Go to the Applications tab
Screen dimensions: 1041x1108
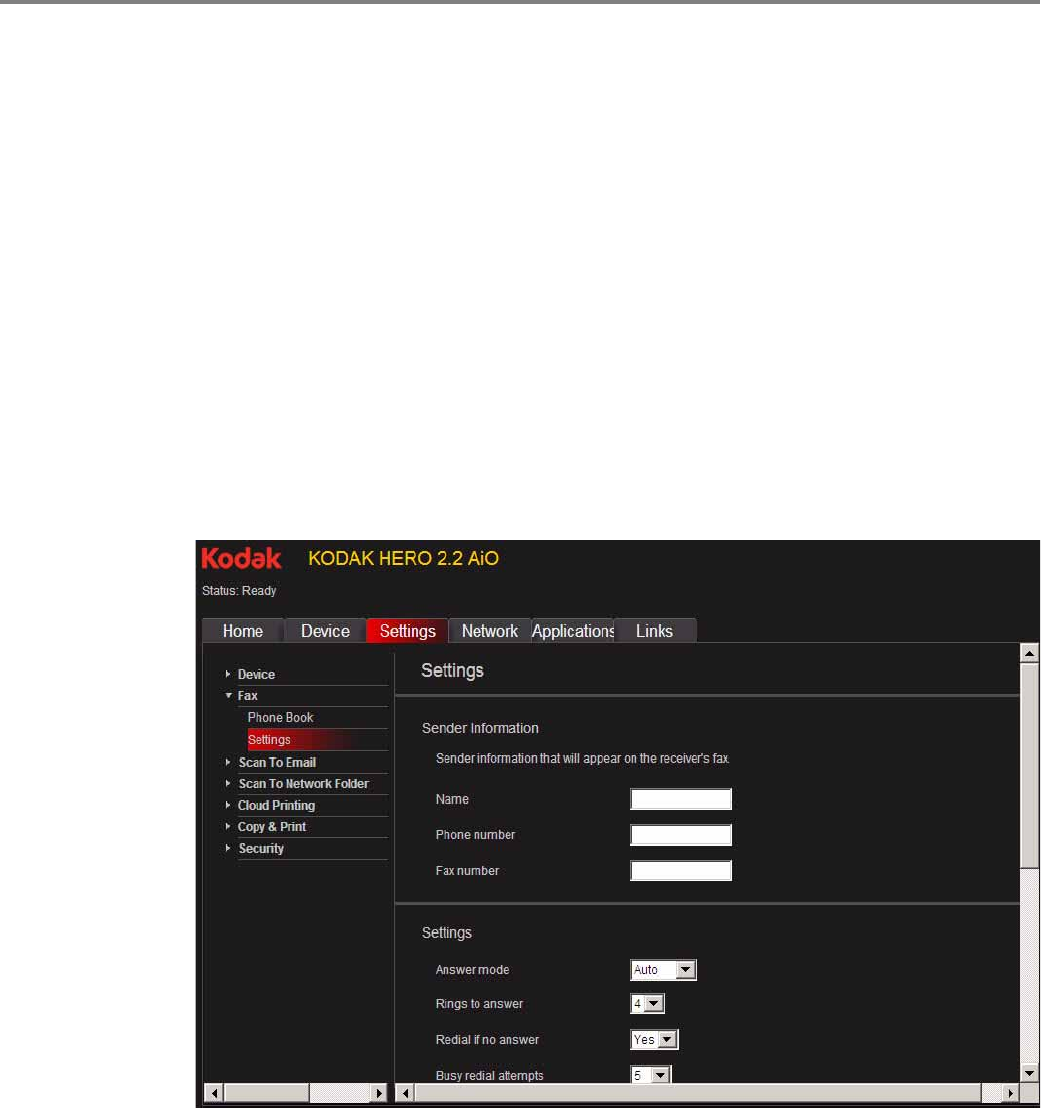[x=572, y=630]
